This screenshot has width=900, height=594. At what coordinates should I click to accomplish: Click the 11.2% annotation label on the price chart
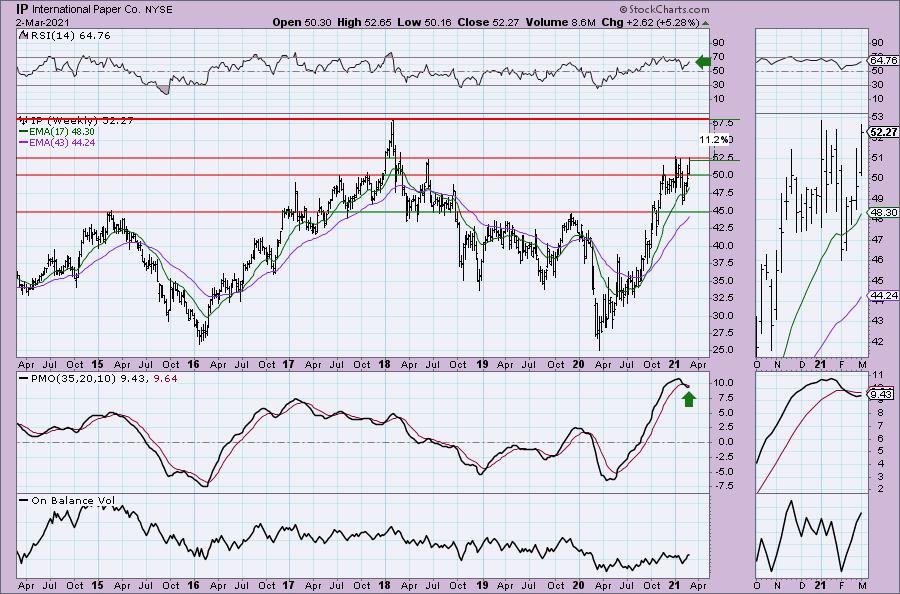(714, 139)
